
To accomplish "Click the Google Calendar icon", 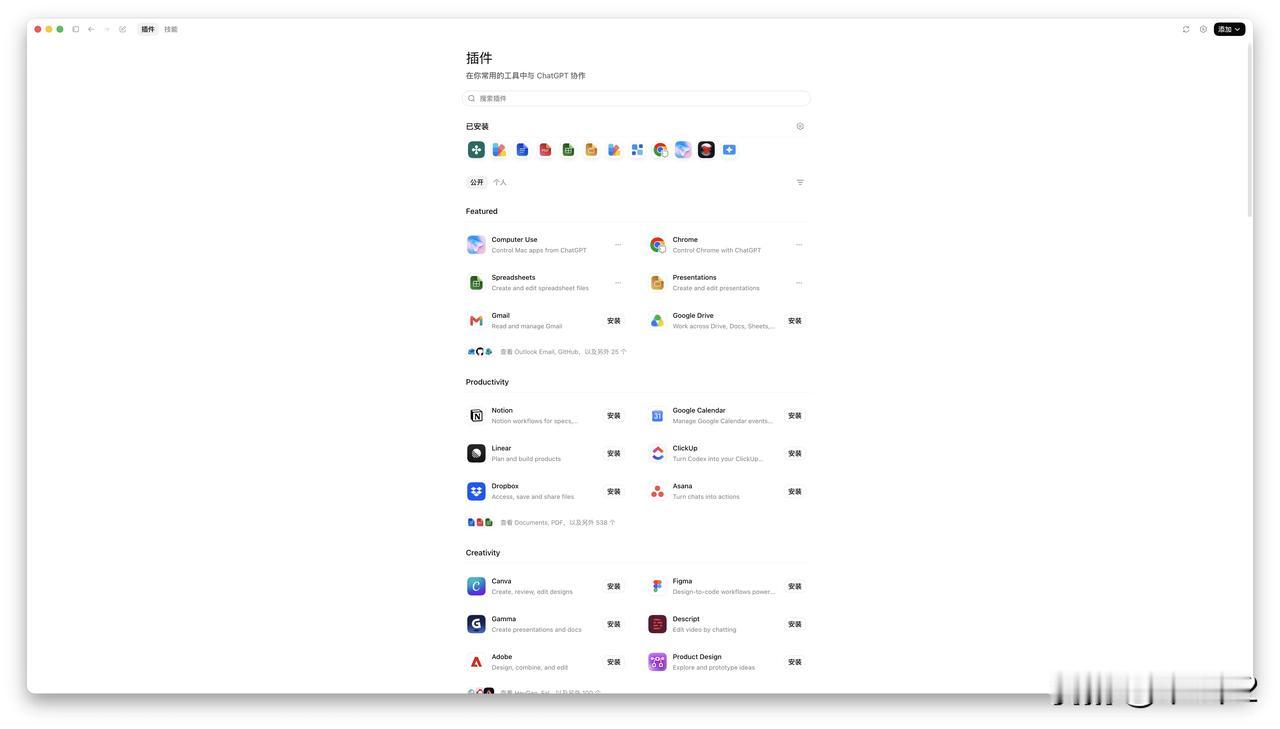I will [x=657, y=416].
